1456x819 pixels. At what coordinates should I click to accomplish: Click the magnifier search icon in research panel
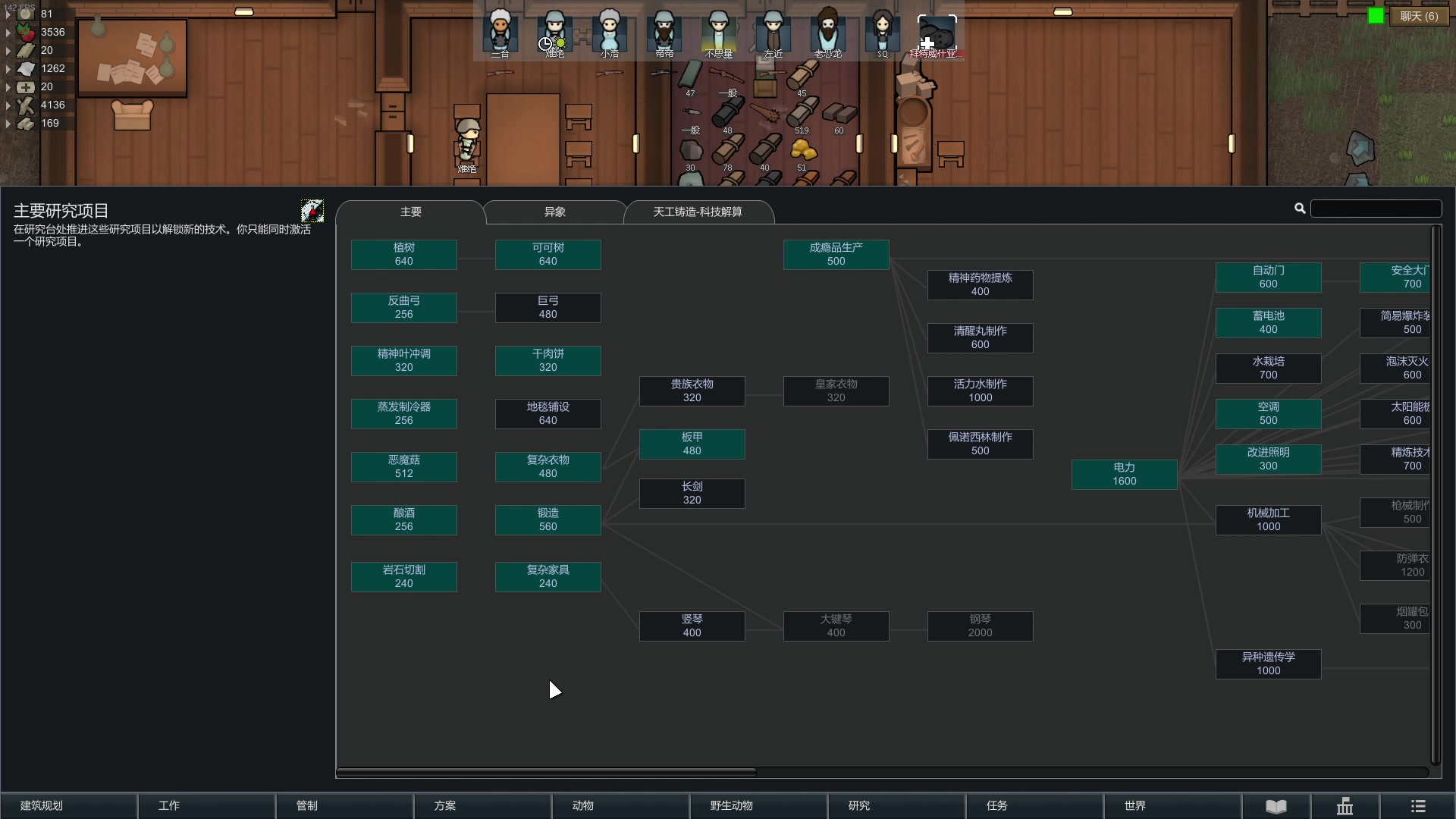click(1300, 209)
